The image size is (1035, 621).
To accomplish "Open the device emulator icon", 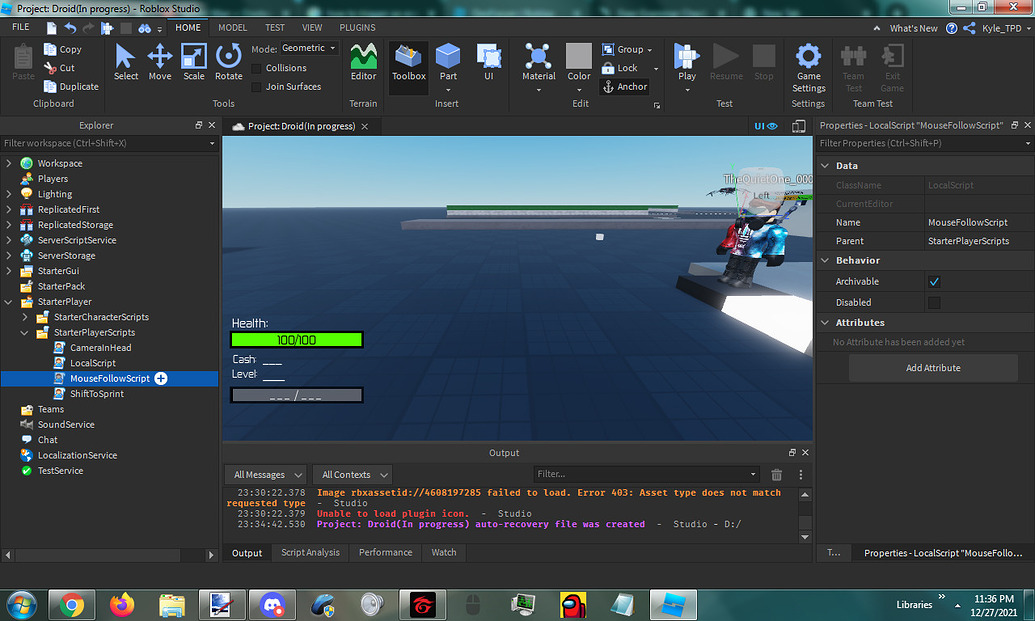I will pyautogui.click(x=799, y=126).
